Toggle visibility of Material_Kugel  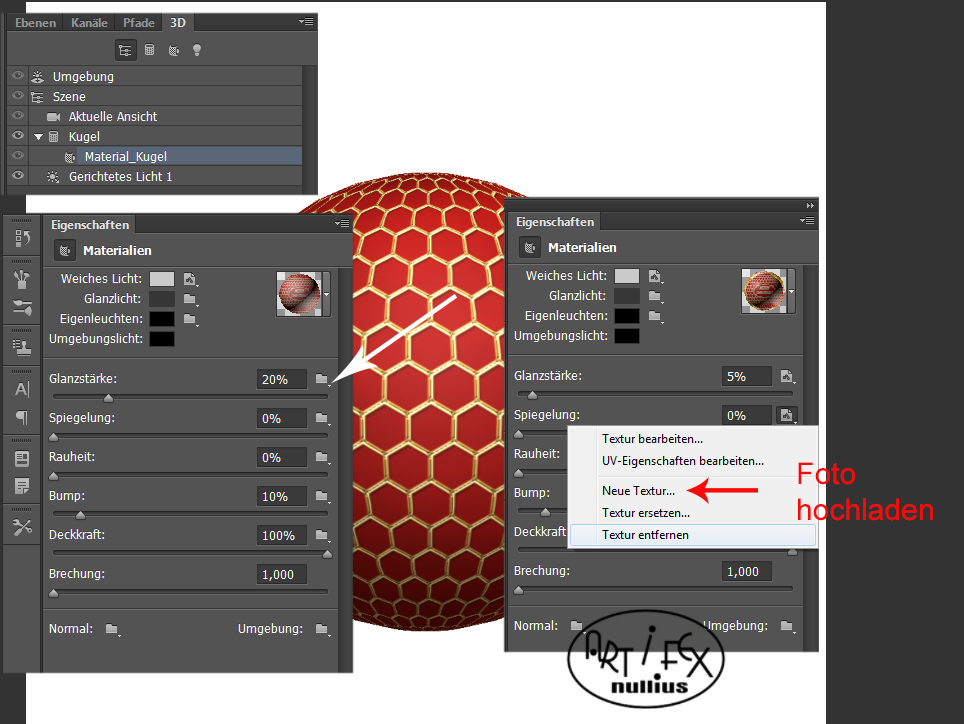click(x=18, y=155)
